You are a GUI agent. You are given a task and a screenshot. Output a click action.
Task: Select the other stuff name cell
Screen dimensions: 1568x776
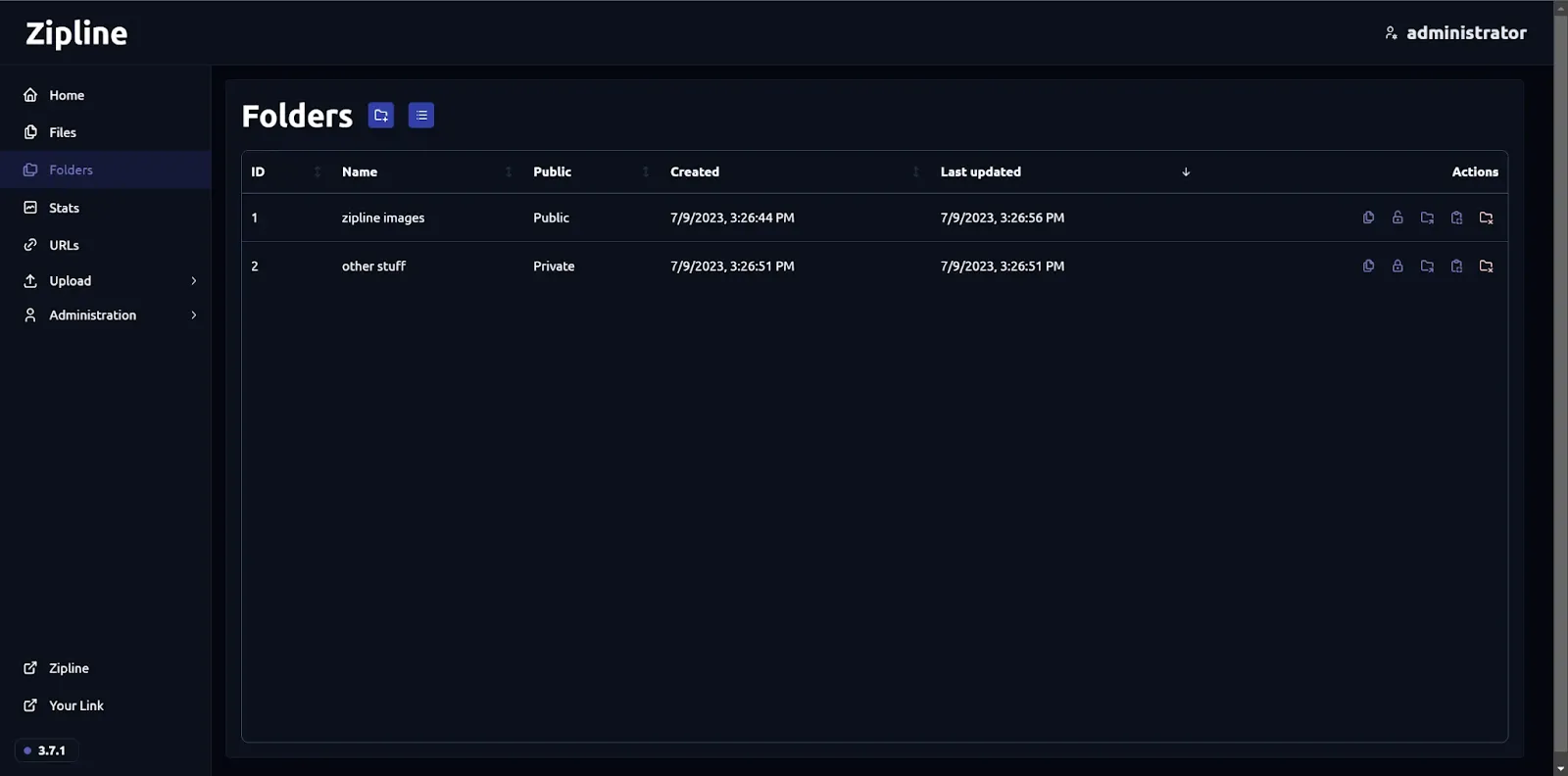(373, 266)
